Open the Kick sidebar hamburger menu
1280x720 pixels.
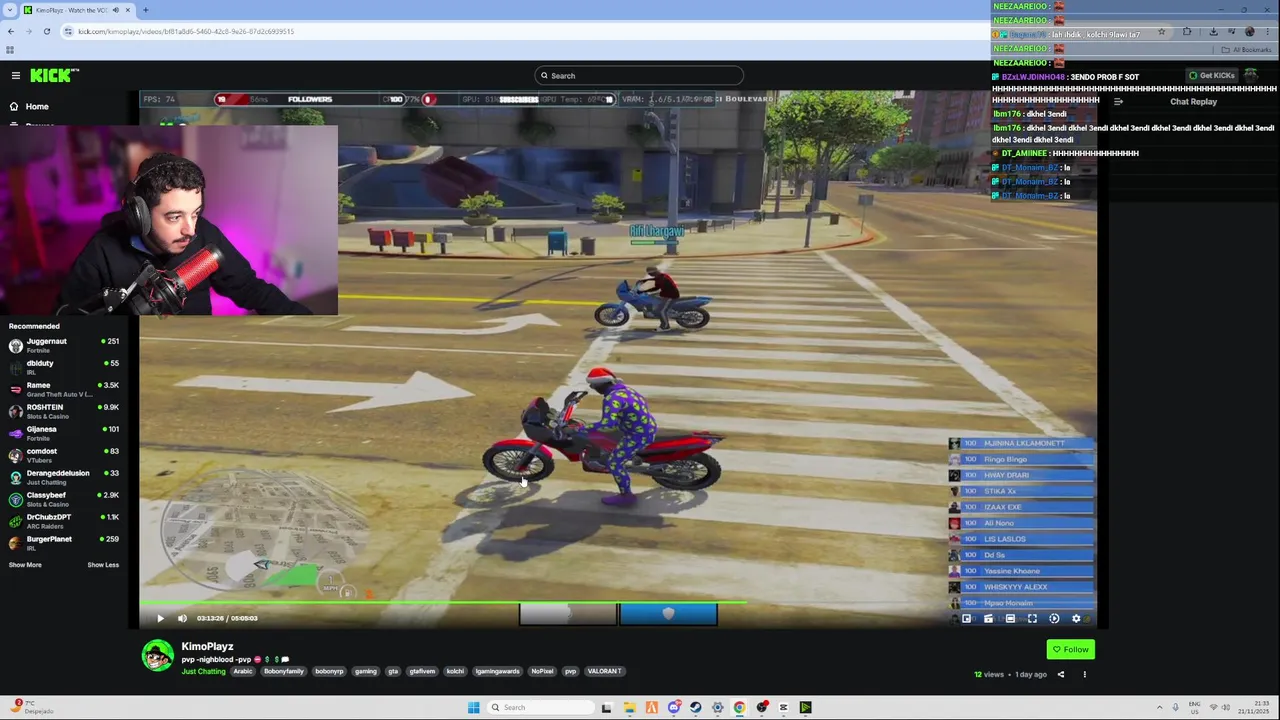pyautogui.click(x=16, y=76)
